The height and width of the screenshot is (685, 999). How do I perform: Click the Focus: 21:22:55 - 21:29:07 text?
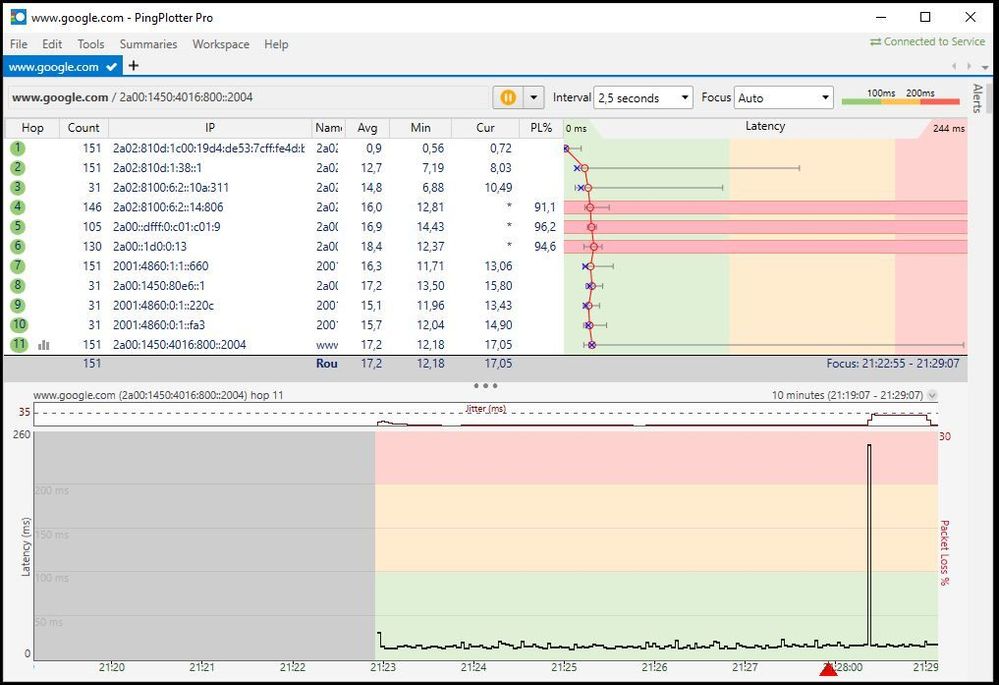(893, 363)
